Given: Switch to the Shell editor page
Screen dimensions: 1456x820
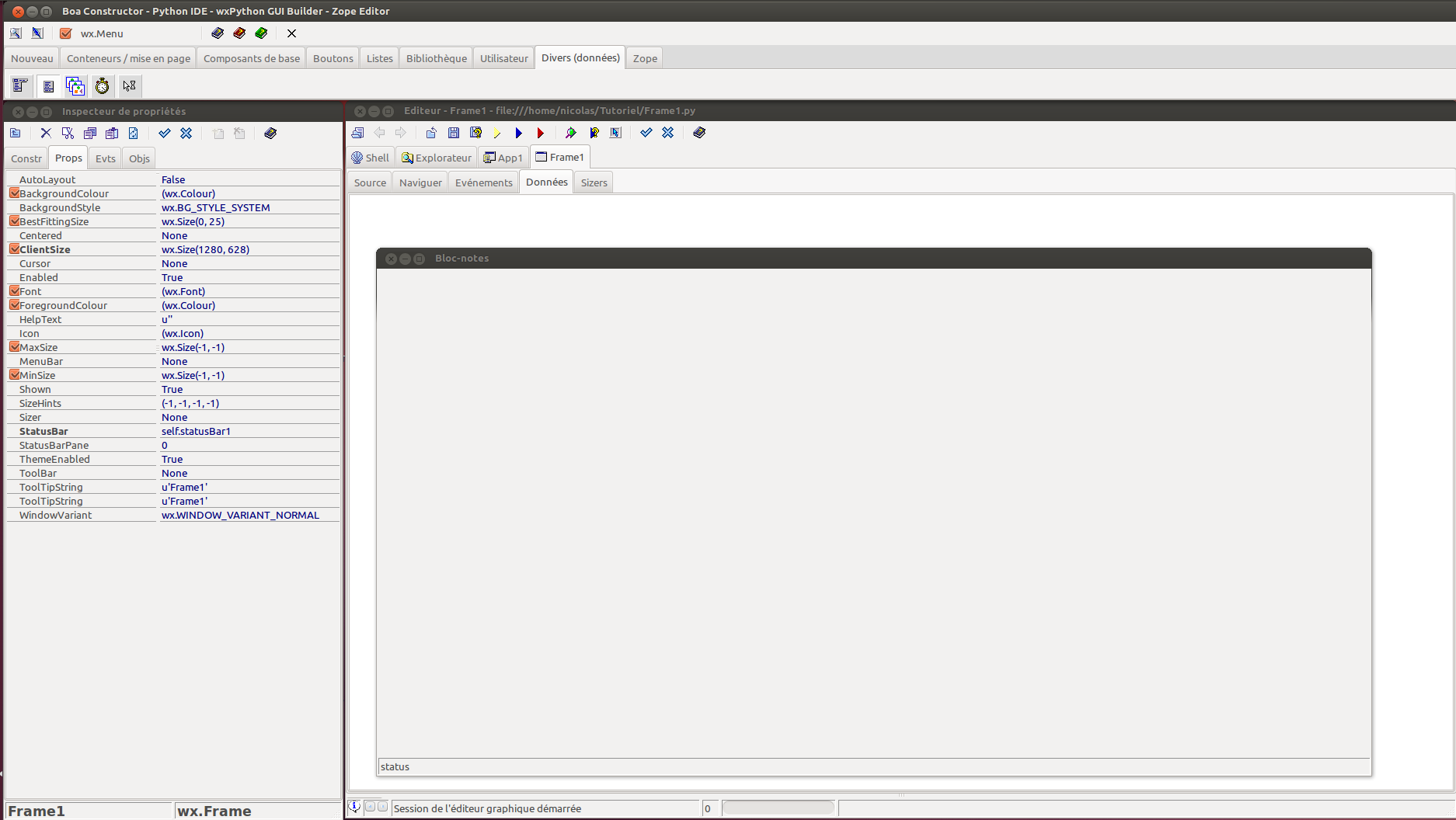Looking at the screenshot, I should point(371,158).
